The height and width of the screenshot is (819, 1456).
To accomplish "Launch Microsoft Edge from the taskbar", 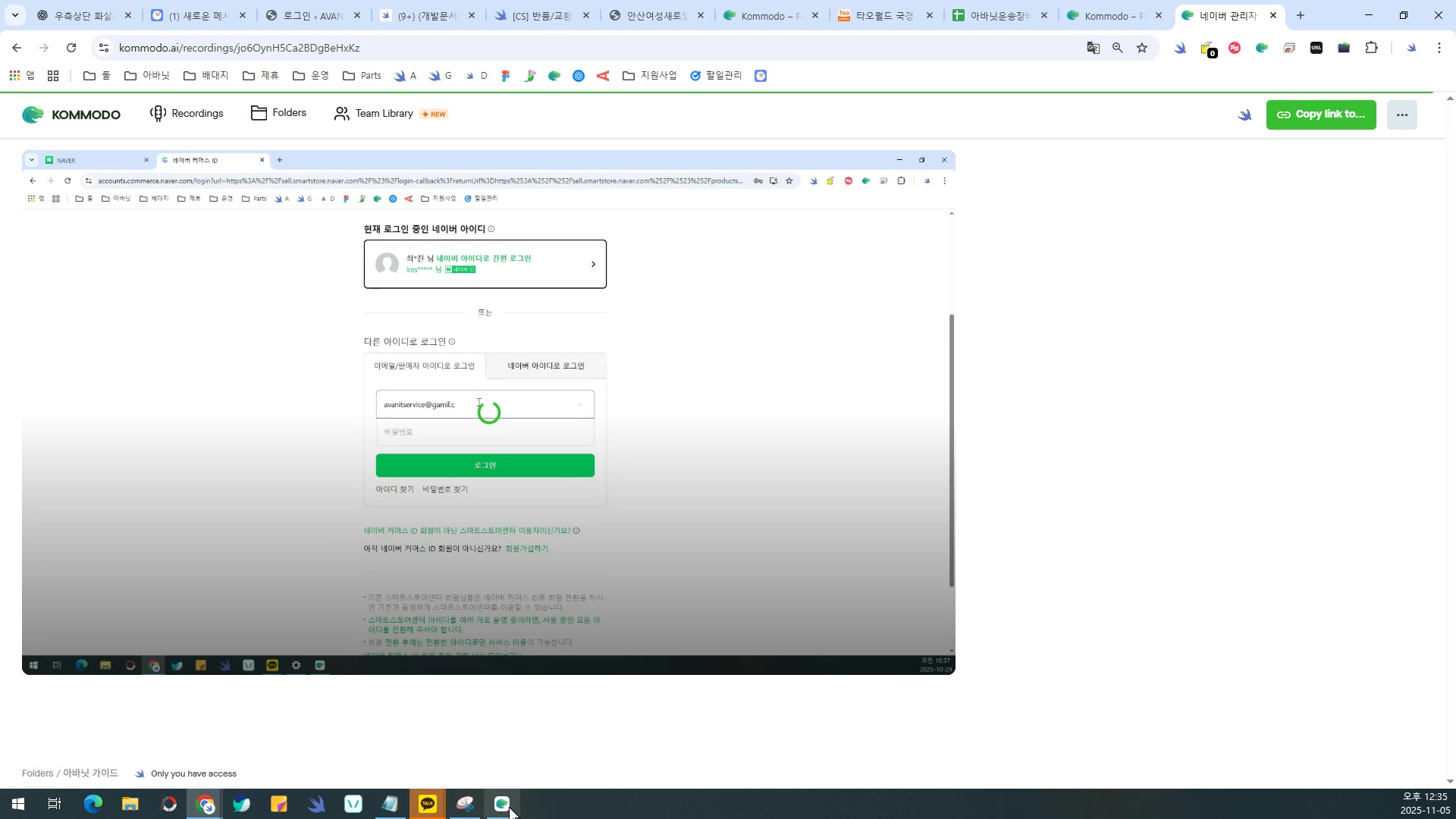I will pos(93,804).
